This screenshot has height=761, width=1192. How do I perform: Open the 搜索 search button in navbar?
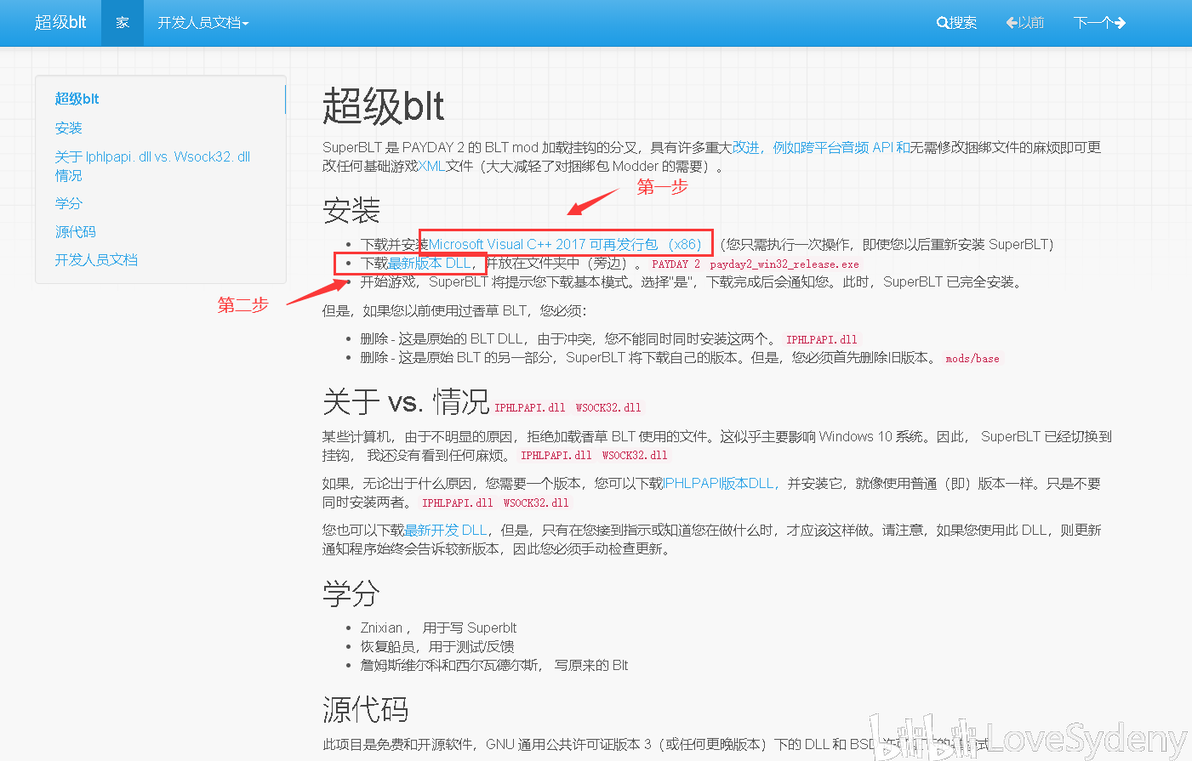pos(956,23)
